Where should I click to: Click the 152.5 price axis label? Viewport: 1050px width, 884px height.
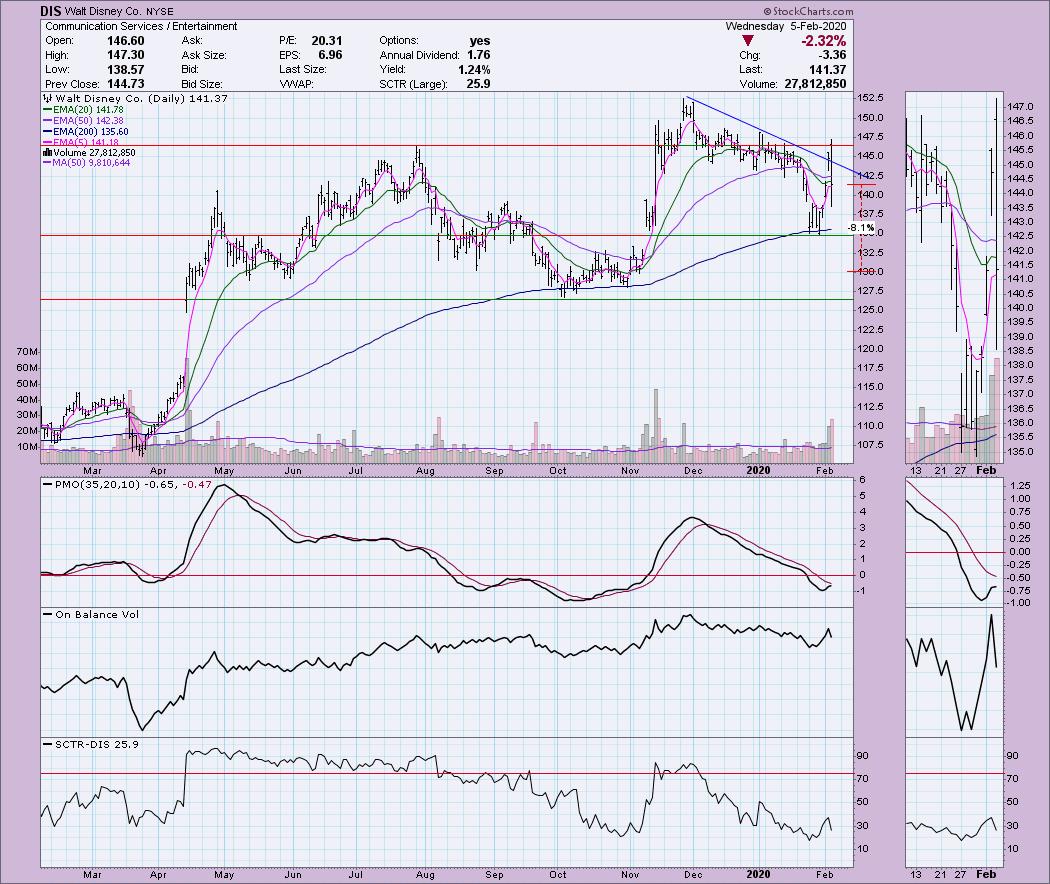point(871,98)
